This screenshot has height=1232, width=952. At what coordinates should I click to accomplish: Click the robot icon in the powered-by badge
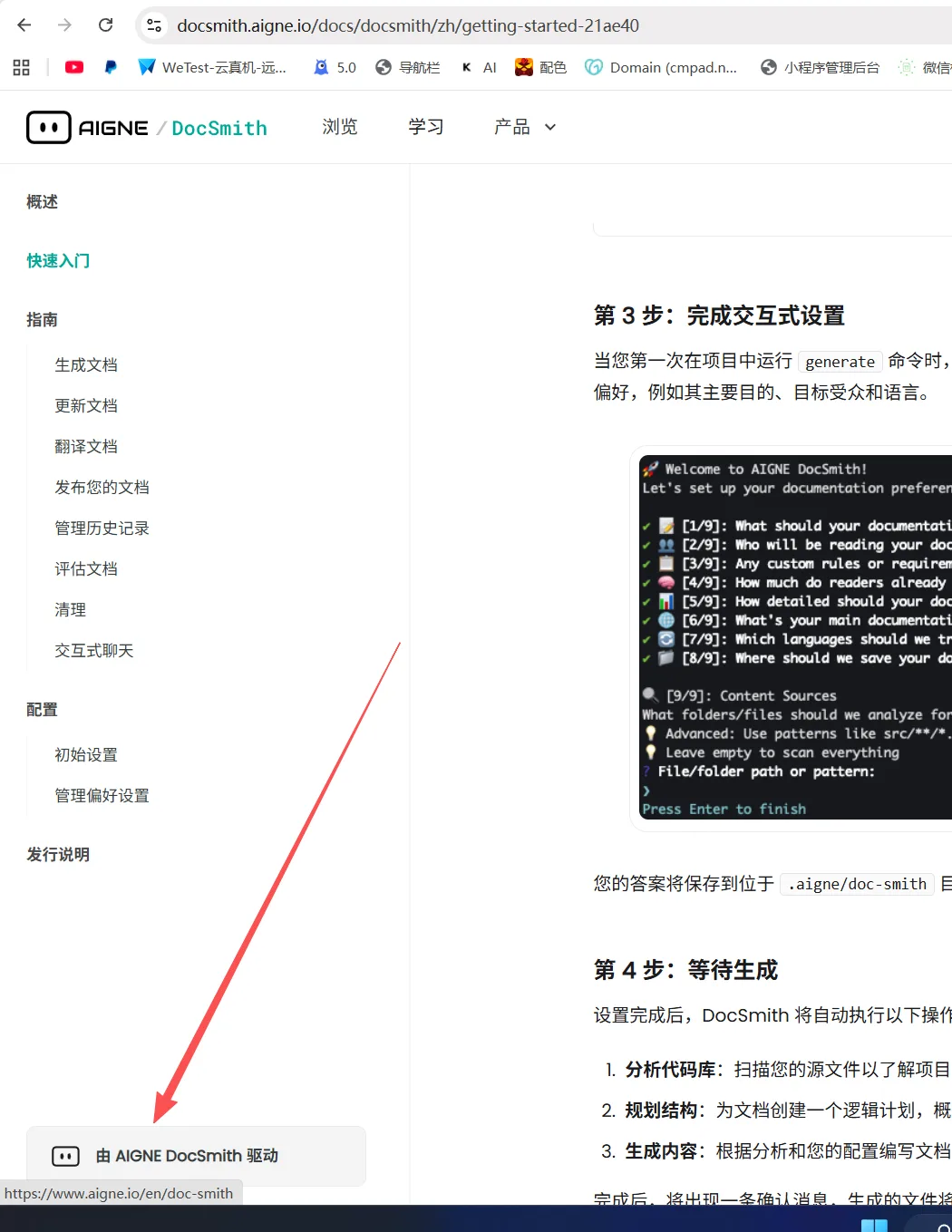coord(65,1156)
